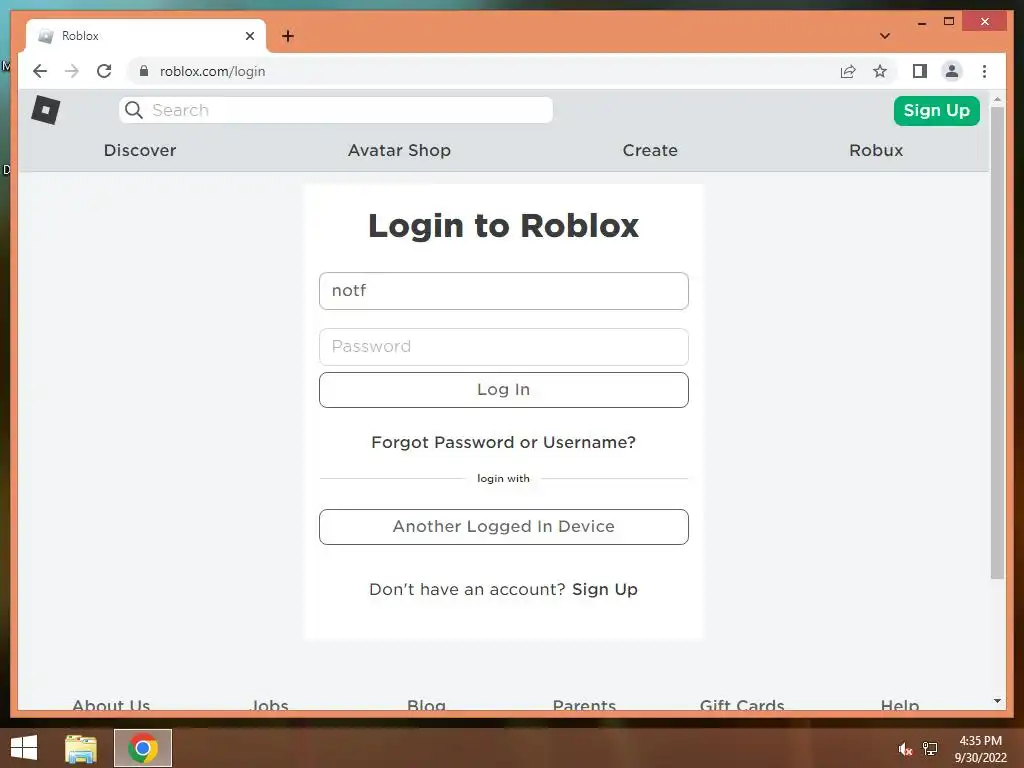The height and width of the screenshot is (768, 1024).
Task: Open File Explorer from the taskbar
Action: click(81, 748)
